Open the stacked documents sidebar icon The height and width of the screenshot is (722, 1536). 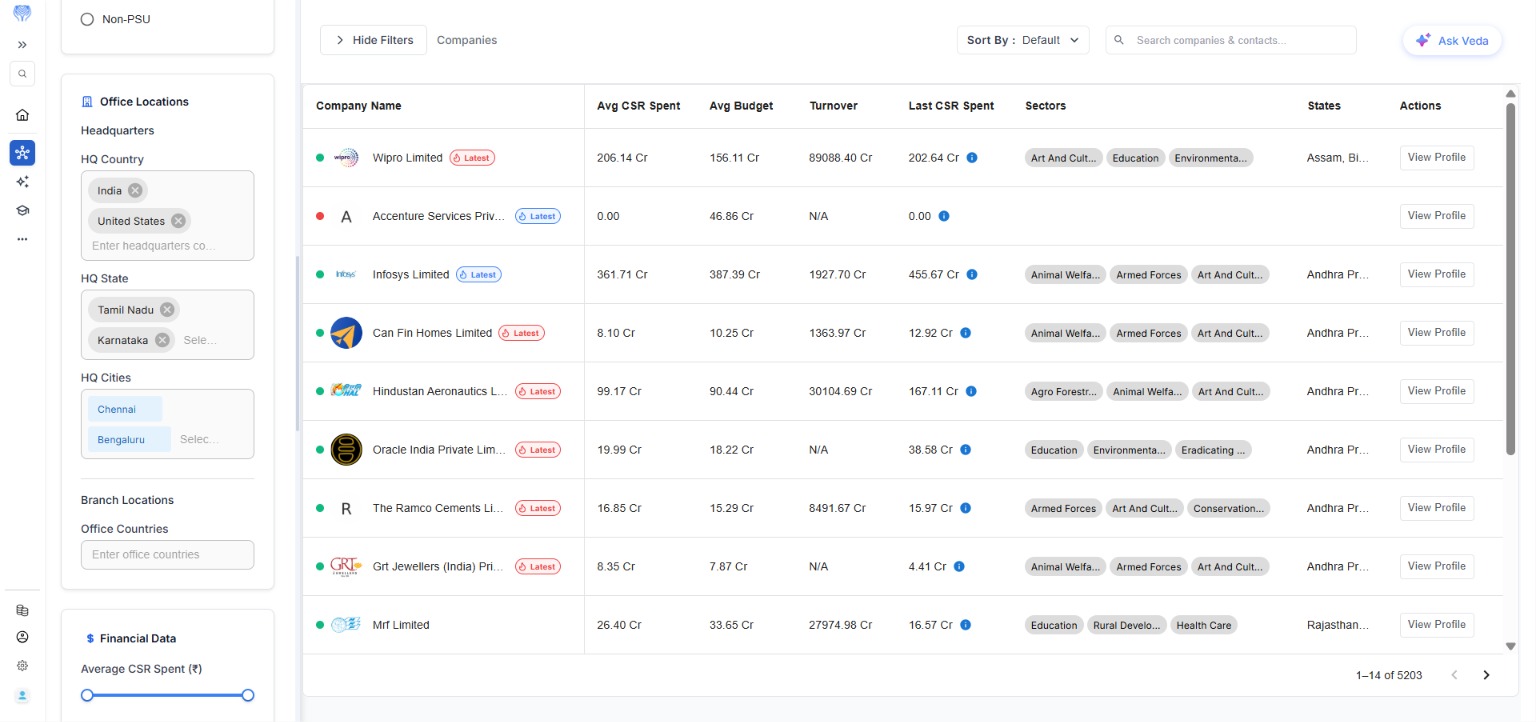[22, 610]
